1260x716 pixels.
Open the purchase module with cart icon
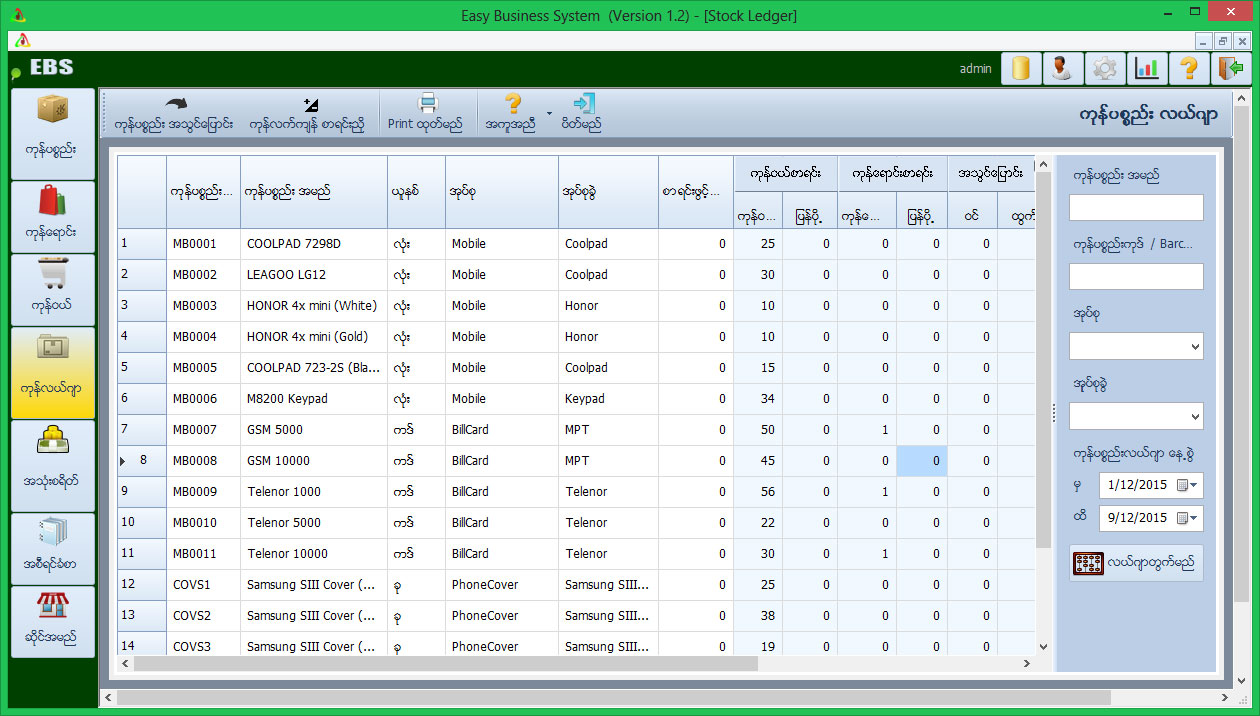click(x=53, y=290)
